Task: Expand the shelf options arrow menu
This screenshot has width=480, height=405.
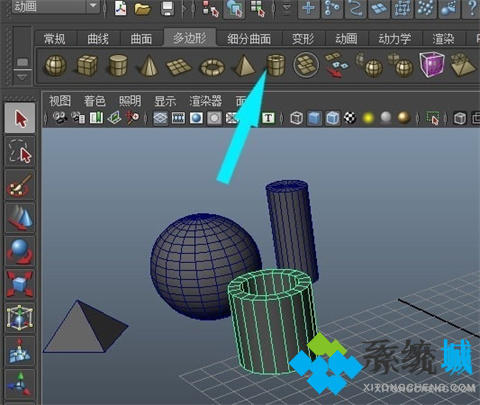Action: 22,78
